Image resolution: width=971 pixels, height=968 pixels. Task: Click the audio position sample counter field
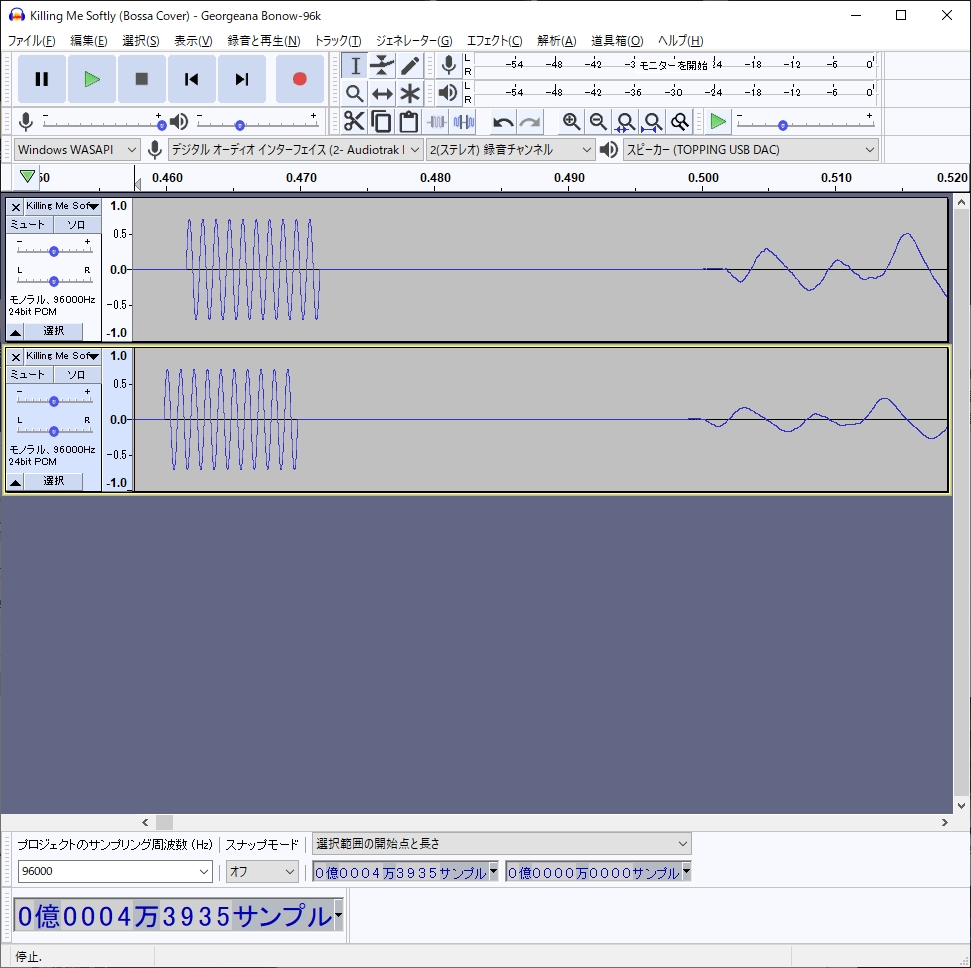click(x=178, y=915)
